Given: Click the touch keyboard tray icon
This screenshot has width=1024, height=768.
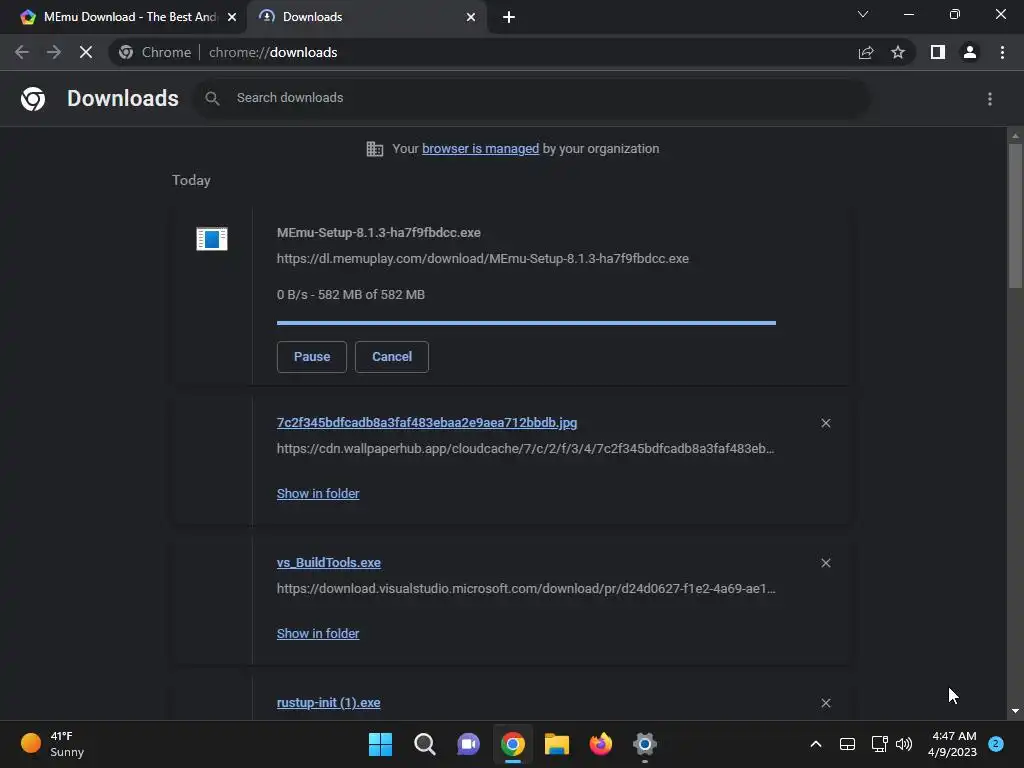Looking at the screenshot, I should pos(847,744).
